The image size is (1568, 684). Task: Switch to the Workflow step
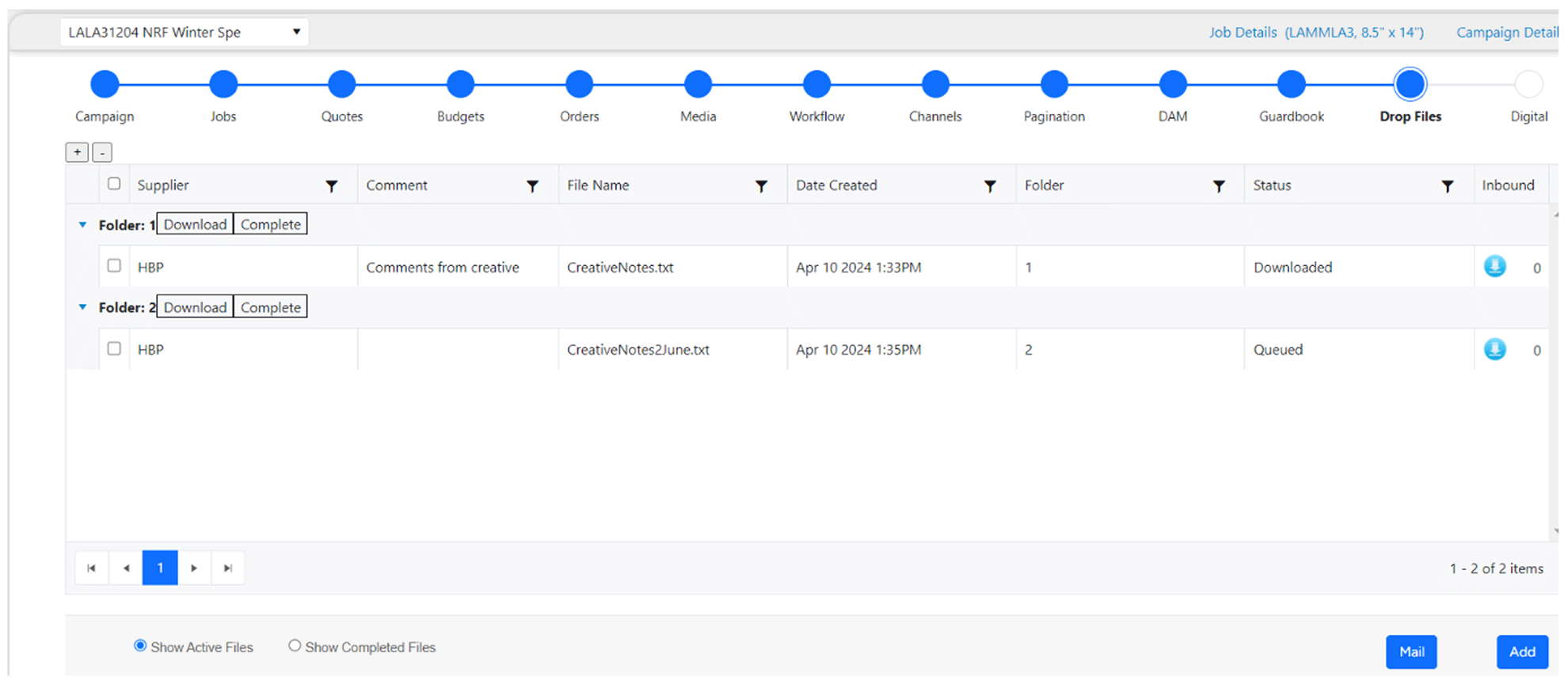(817, 84)
